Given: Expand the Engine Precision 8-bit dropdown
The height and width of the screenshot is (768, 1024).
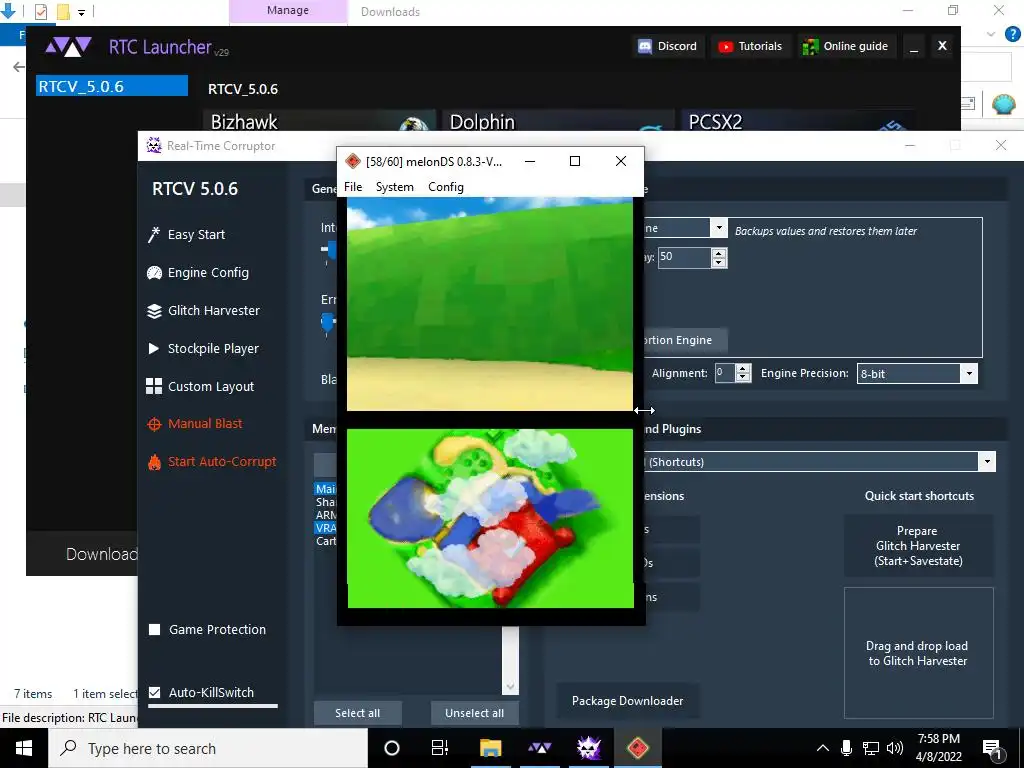Looking at the screenshot, I should [969, 374].
